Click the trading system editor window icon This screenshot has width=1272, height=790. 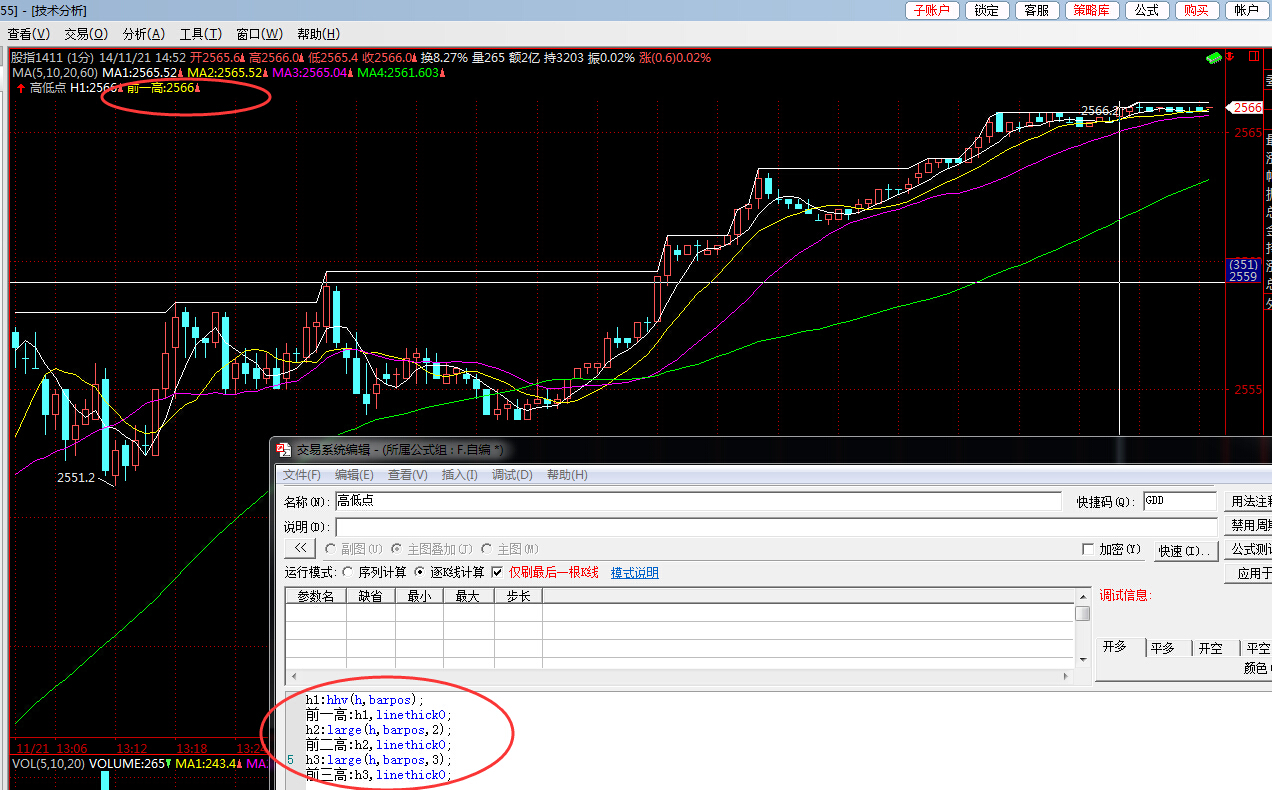point(283,450)
